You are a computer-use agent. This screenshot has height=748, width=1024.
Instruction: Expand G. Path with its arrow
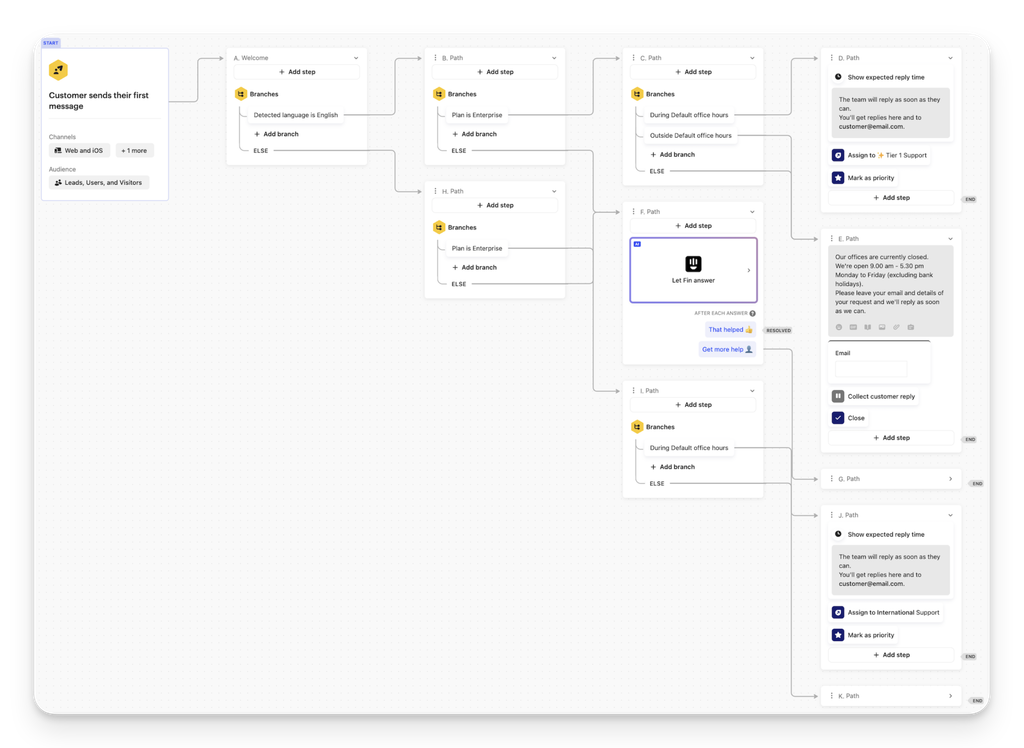(x=950, y=479)
